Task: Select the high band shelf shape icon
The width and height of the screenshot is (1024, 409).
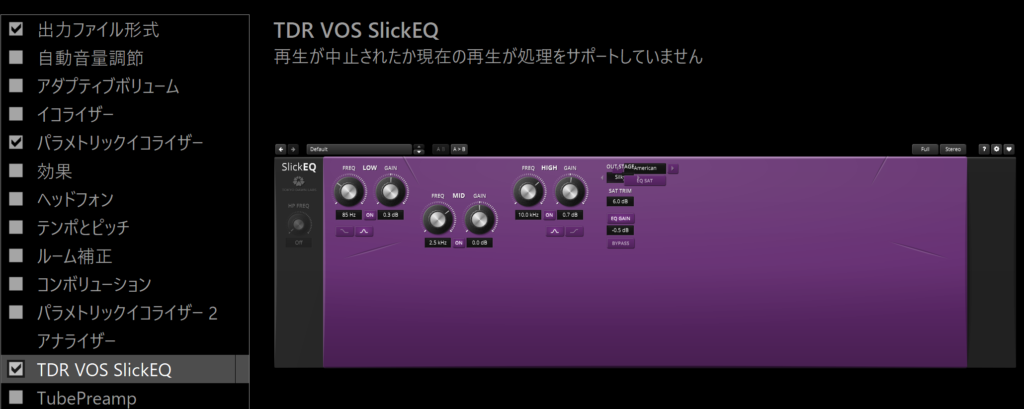Action: 575,232
